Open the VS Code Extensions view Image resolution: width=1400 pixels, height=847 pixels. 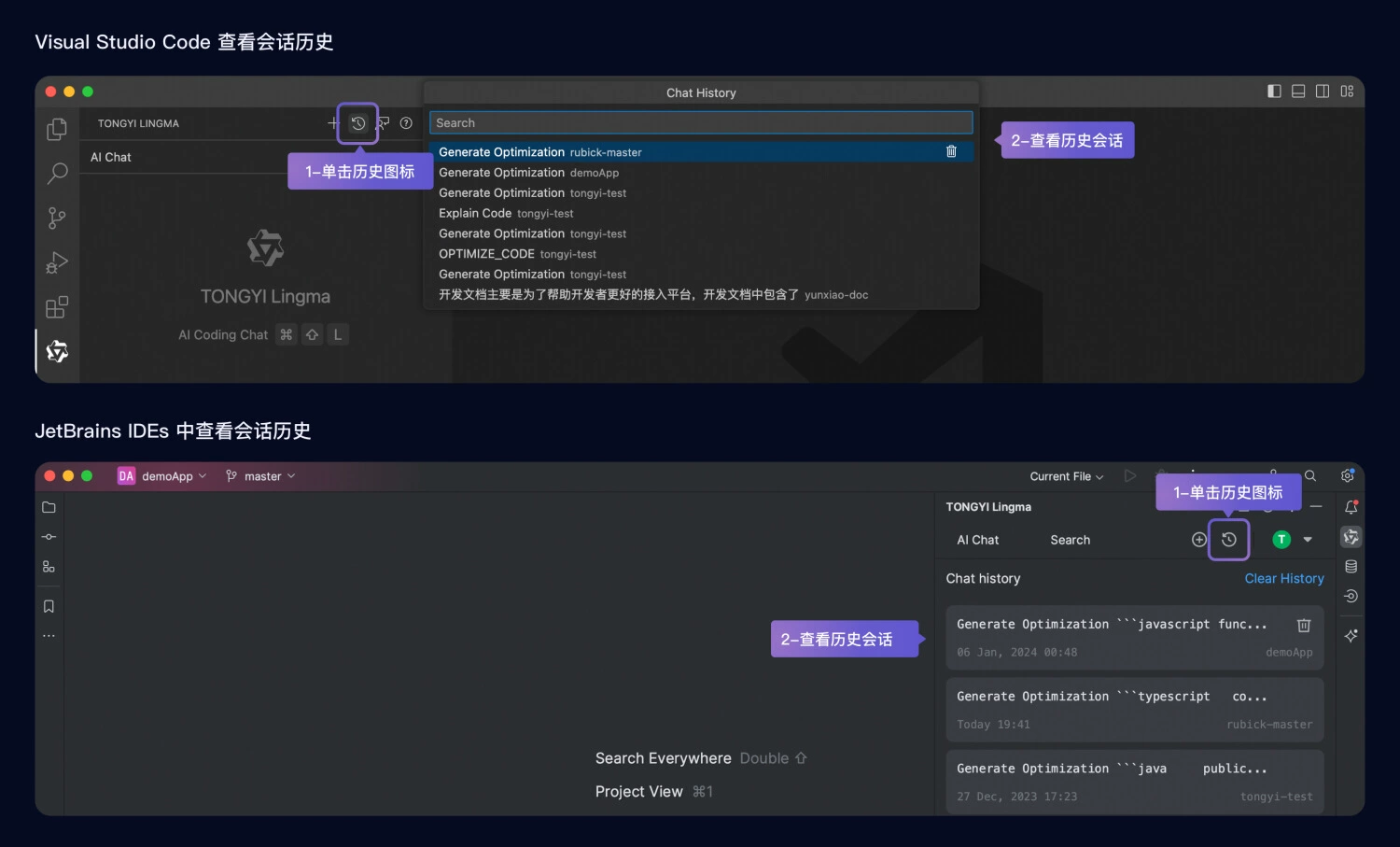click(57, 307)
